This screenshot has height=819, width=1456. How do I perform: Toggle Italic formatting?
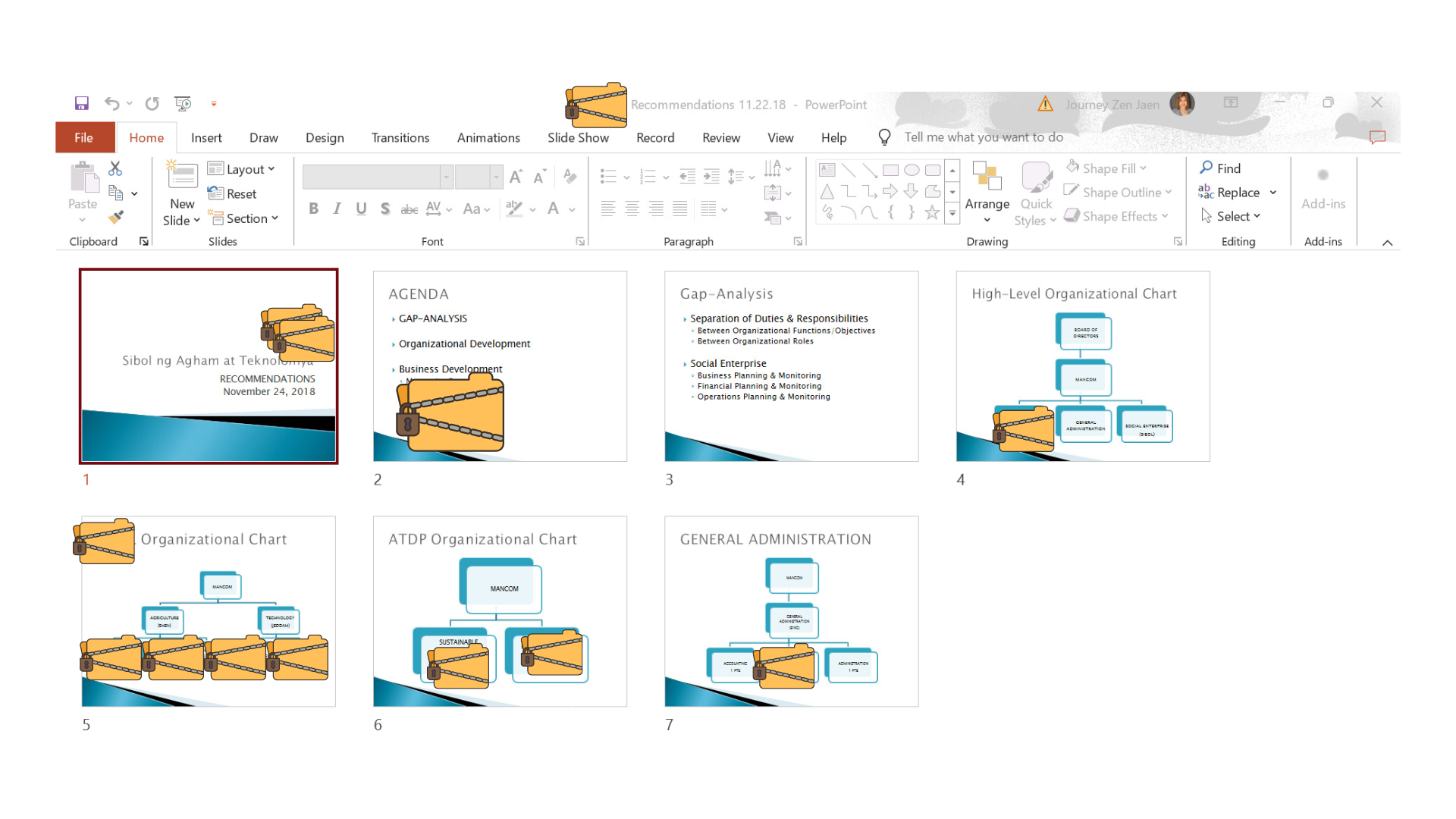coord(337,209)
